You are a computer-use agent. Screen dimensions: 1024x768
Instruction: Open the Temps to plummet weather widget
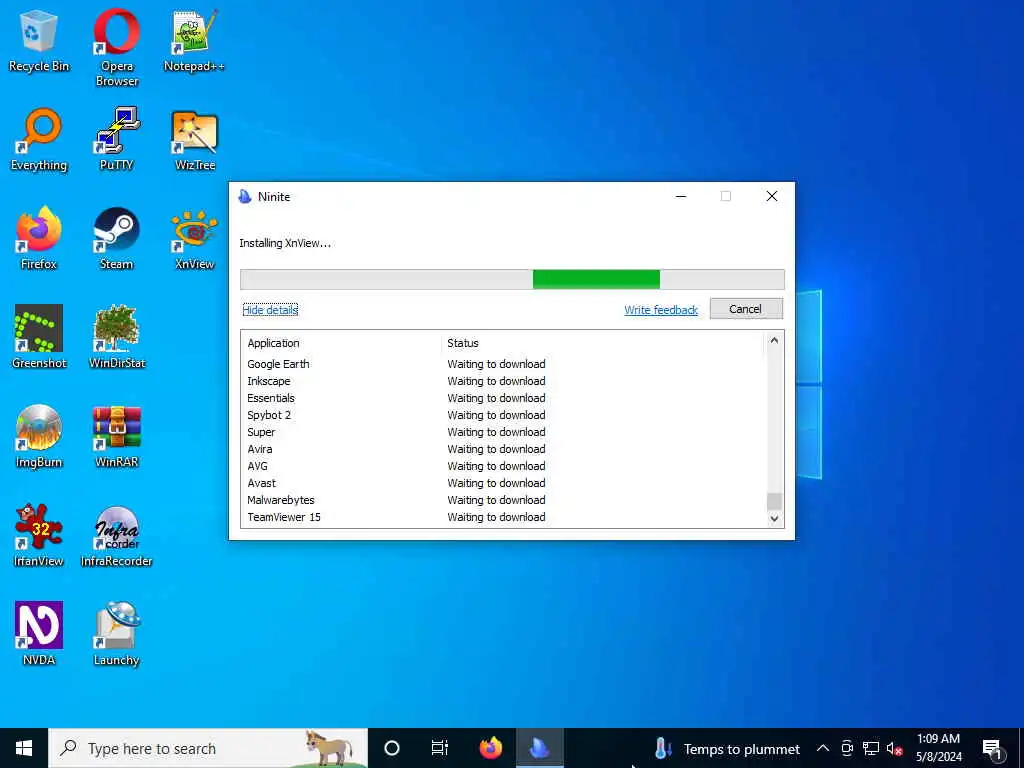point(727,748)
